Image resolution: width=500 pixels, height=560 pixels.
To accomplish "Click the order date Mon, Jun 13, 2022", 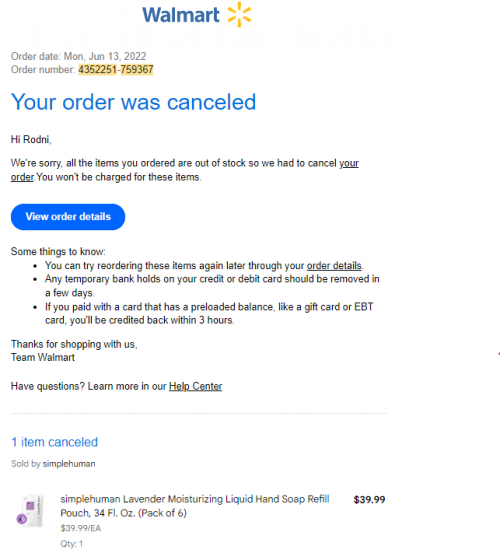I will (105, 56).
